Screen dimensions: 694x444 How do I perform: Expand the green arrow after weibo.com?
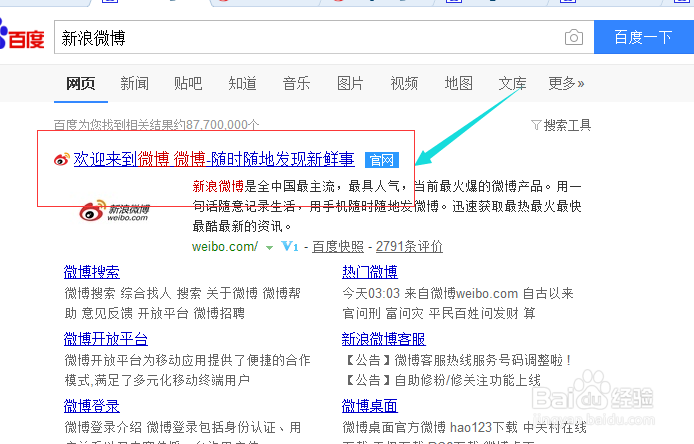click(269, 247)
